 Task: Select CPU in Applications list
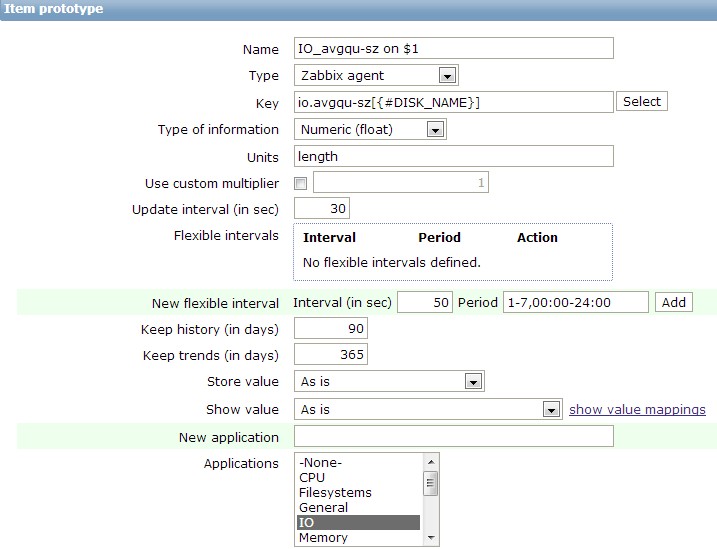(x=358, y=477)
